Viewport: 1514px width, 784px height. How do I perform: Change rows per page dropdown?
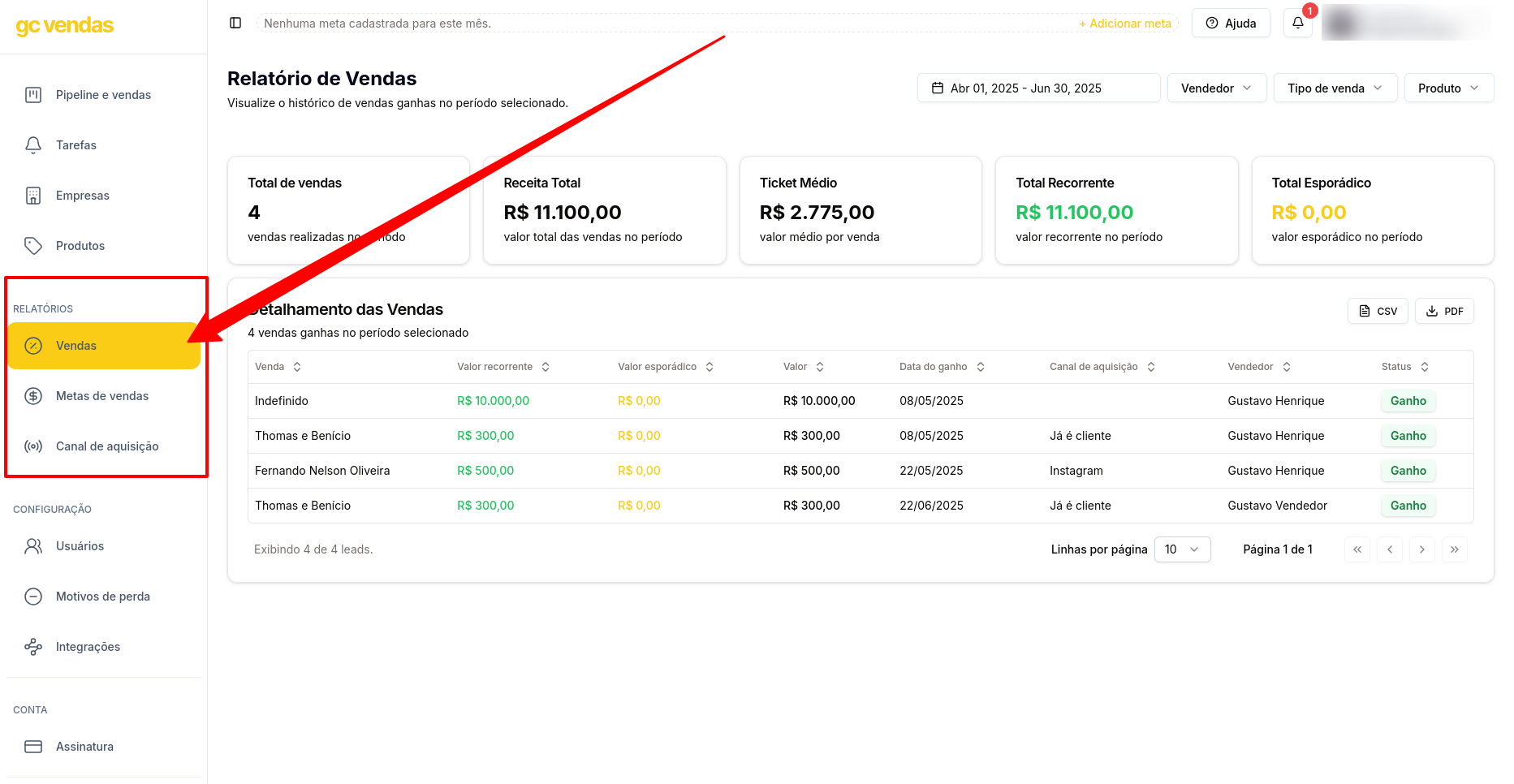click(x=1183, y=549)
